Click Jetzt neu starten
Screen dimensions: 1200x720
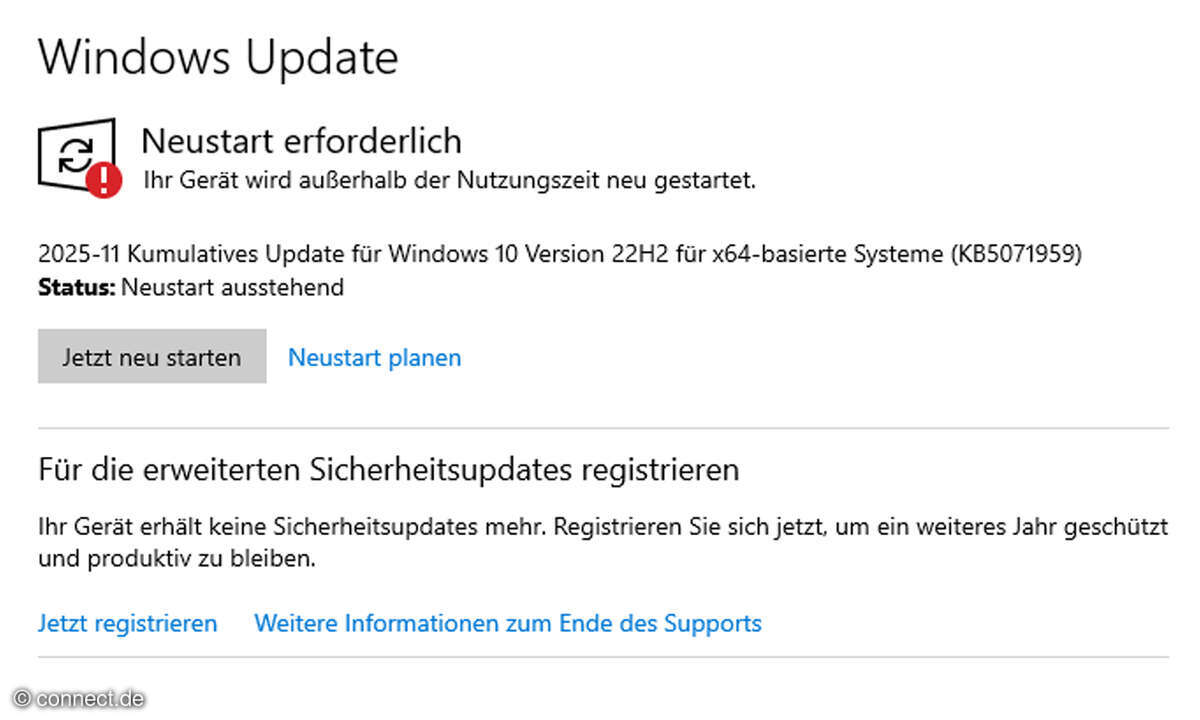pyautogui.click(x=151, y=356)
